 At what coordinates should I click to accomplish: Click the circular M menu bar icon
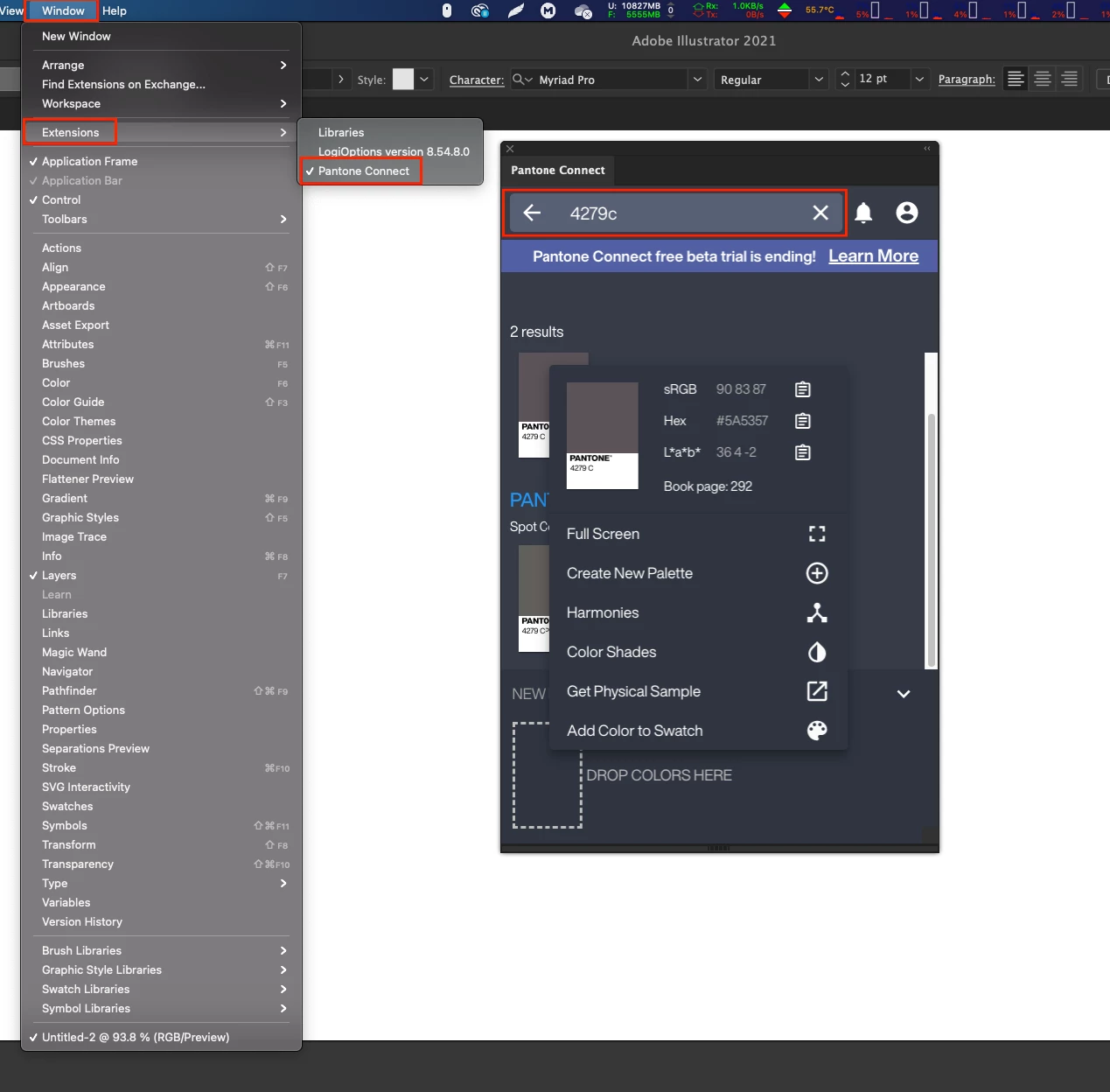click(x=548, y=10)
